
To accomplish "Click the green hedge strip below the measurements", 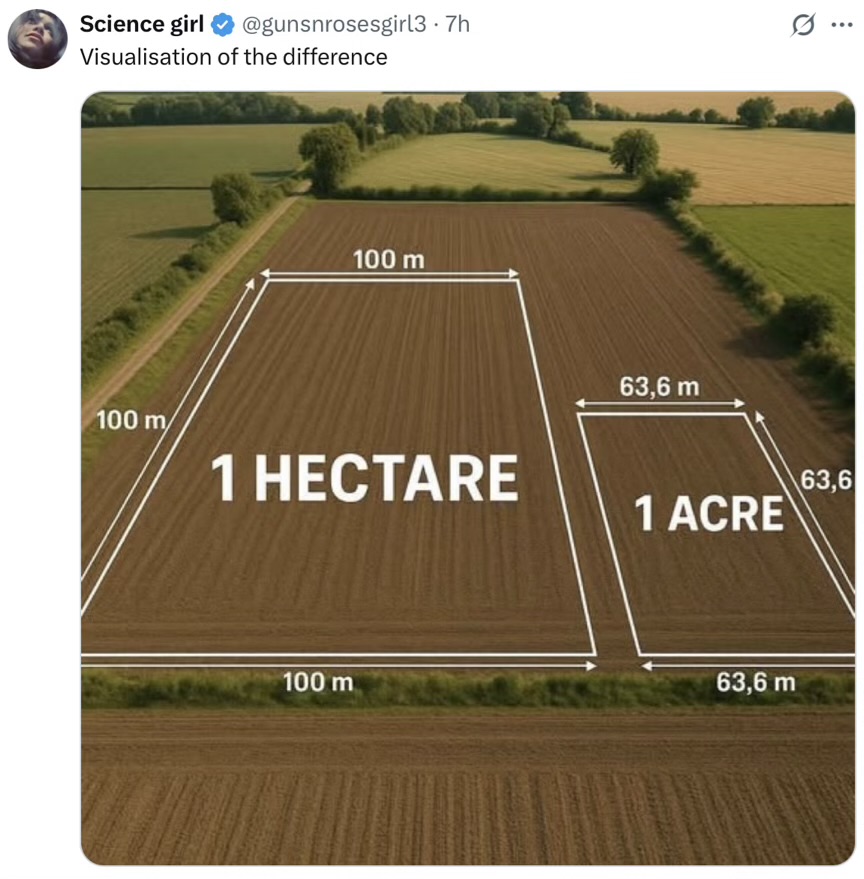I will click(x=468, y=691).
